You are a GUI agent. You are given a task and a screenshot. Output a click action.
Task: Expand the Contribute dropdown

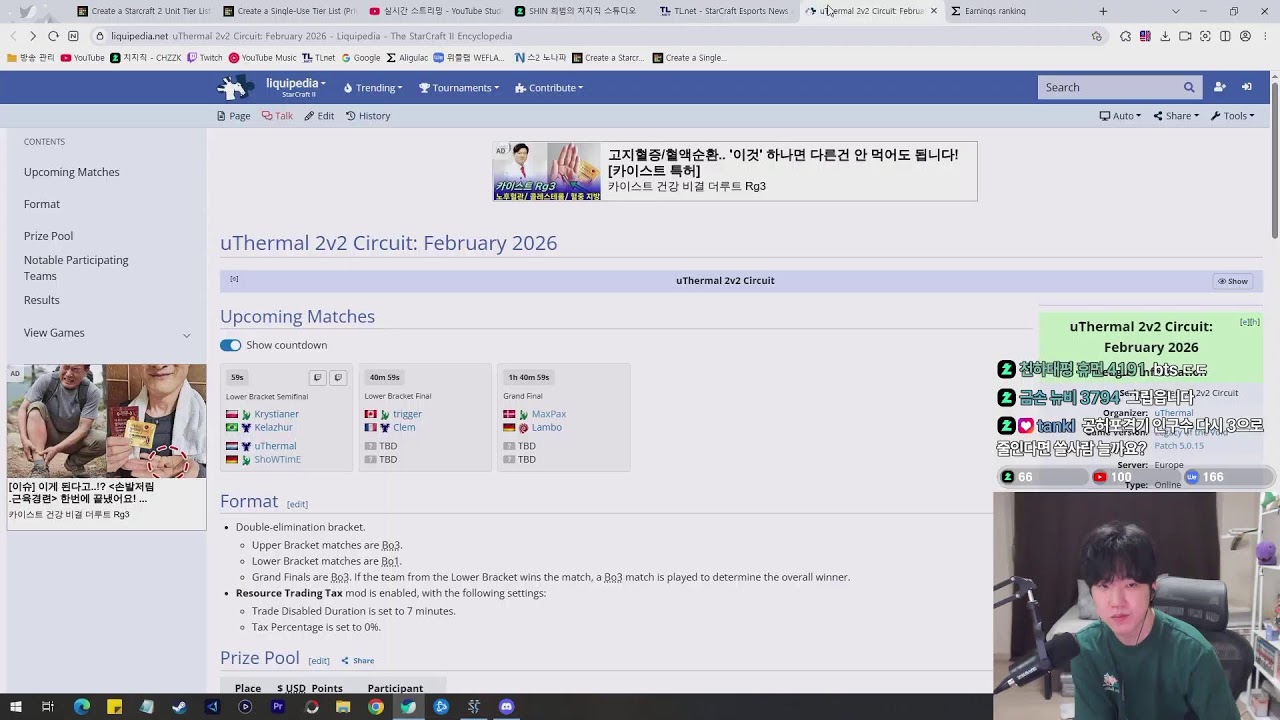[549, 88]
